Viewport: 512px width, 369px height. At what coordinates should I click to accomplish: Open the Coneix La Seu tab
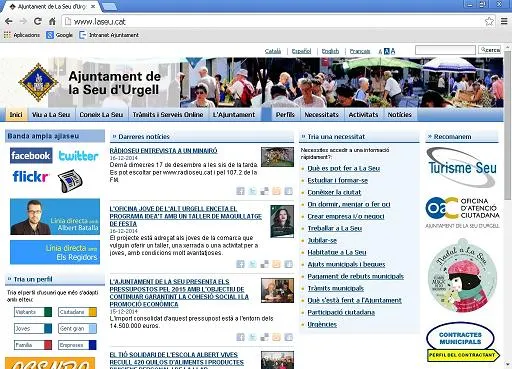click(x=101, y=115)
